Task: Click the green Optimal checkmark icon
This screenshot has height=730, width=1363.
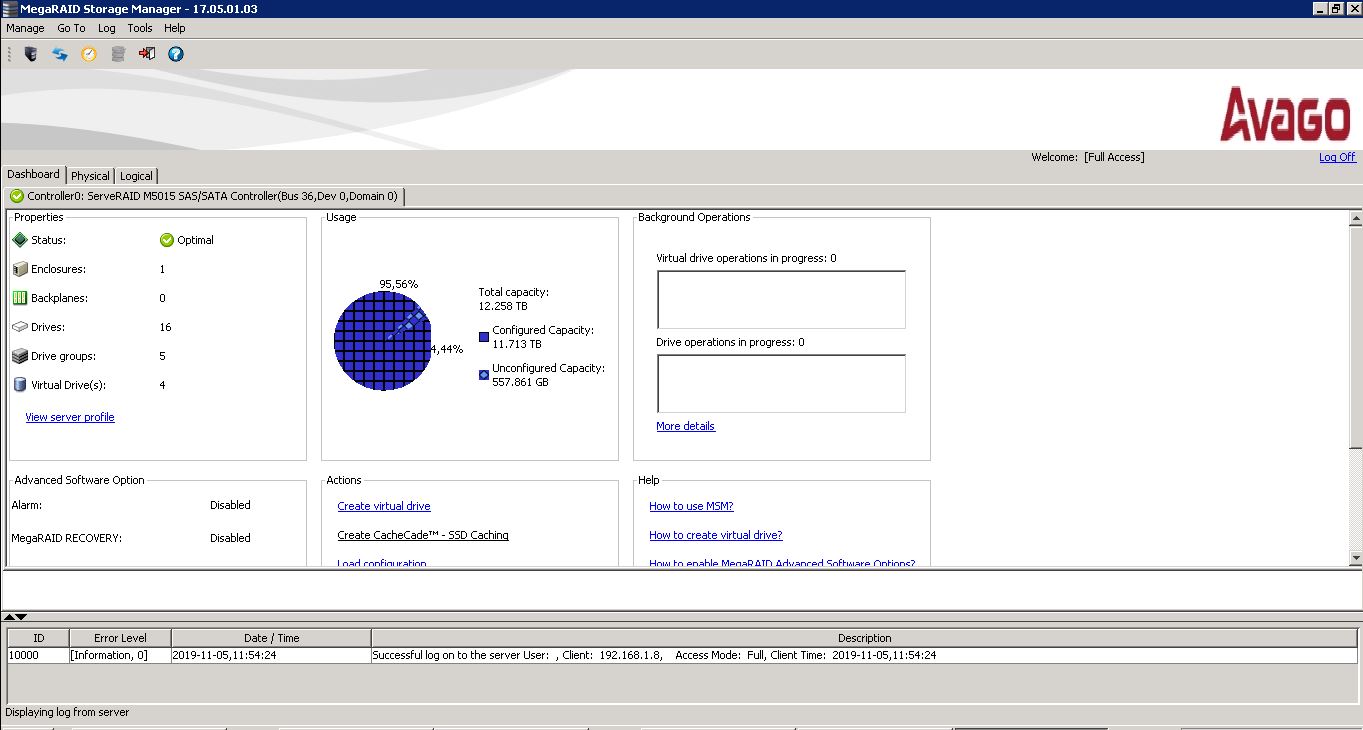Action: click(167, 240)
